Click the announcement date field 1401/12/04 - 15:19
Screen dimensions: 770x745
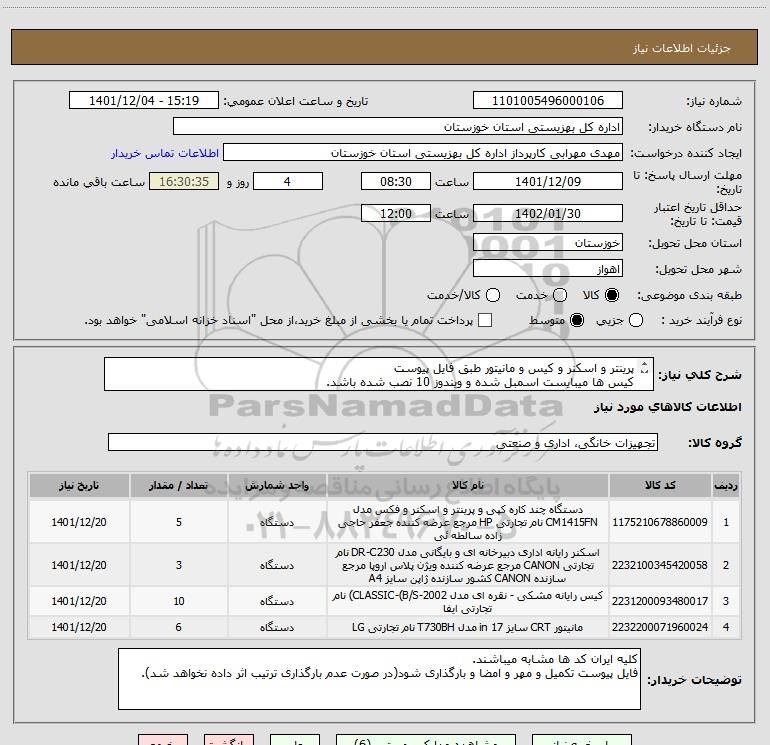143,101
